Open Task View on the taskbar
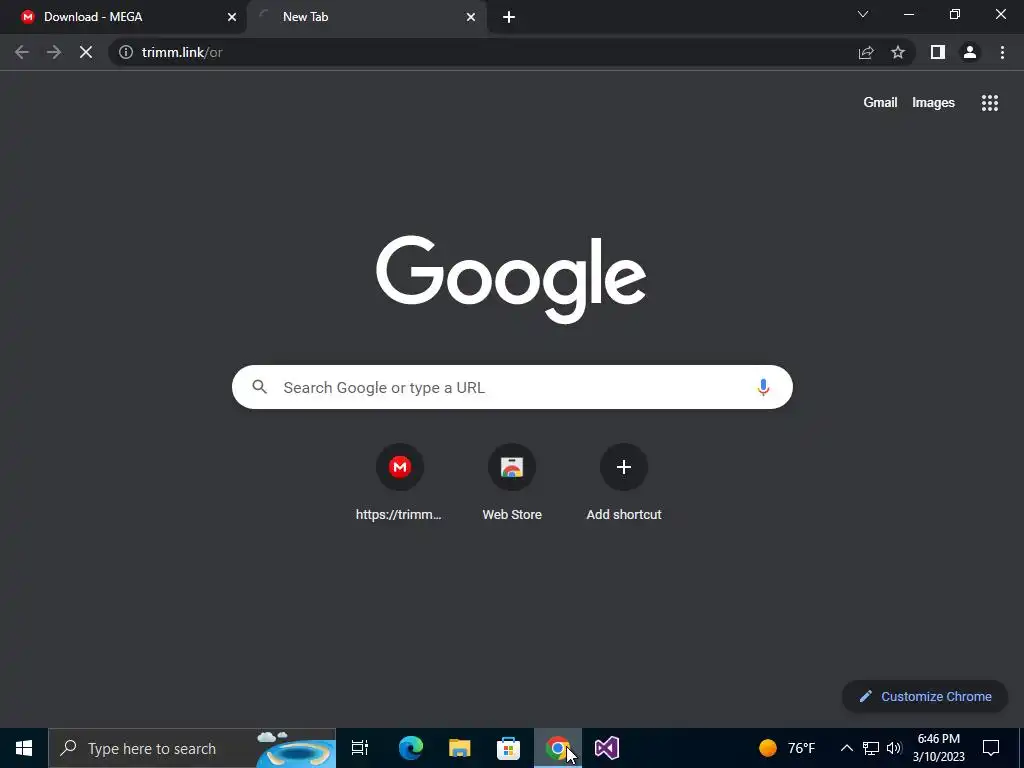1024x768 pixels. point(360,748)
